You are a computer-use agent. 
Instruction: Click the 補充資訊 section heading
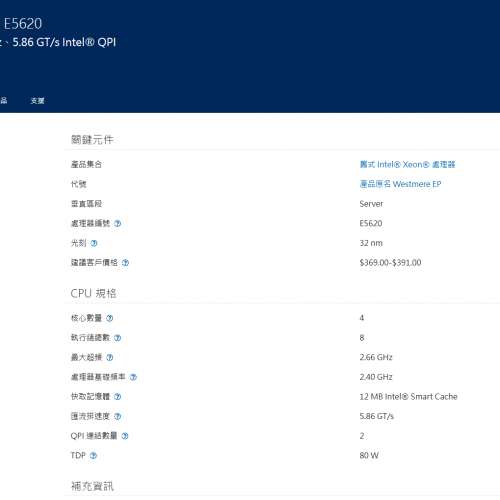(92, 486)
